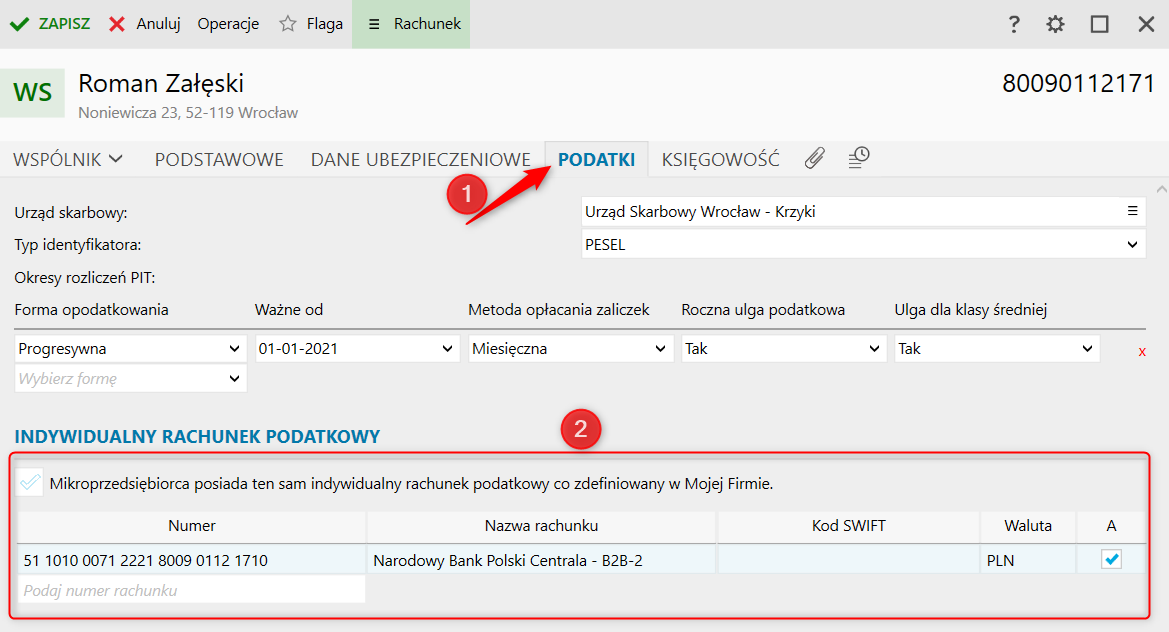Open the Wspólnik dropdown menu
The width and height of the screenshot is (1169, 632).
pyautogui.click(x=68, y=159)
